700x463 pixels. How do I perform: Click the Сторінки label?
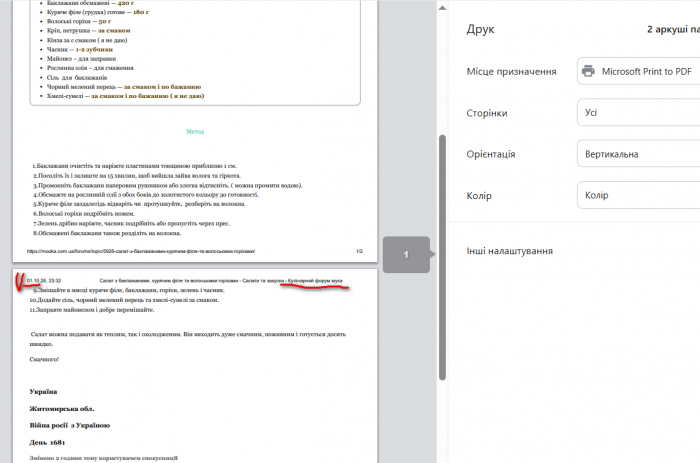pyautogui.click(x=487, y=113)
